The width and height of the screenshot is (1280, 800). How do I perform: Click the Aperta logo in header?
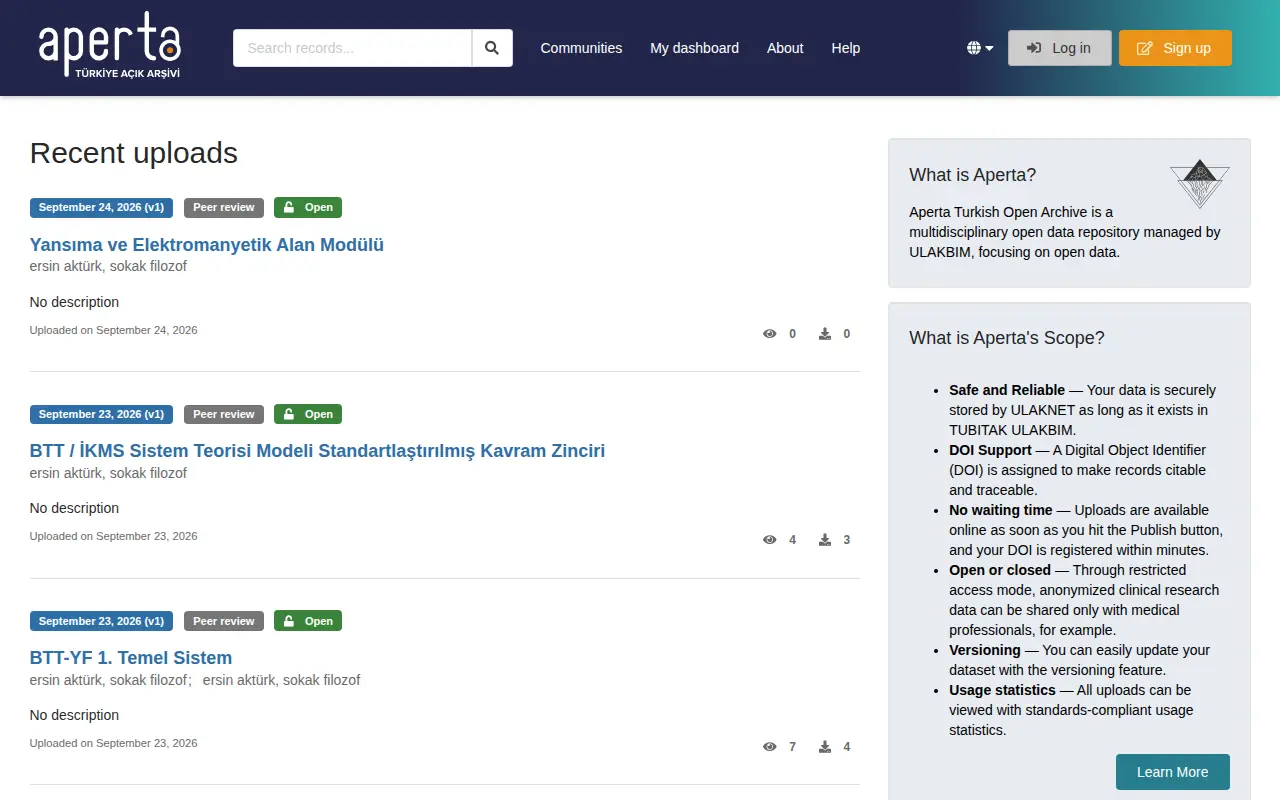(x=110, y=46)
